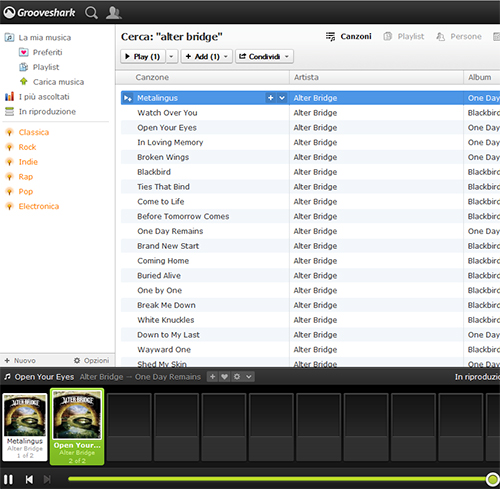Click the Grooveshark logo
Image resolution: width=500 pixels, height=489 pixels.
coord(39,13)
